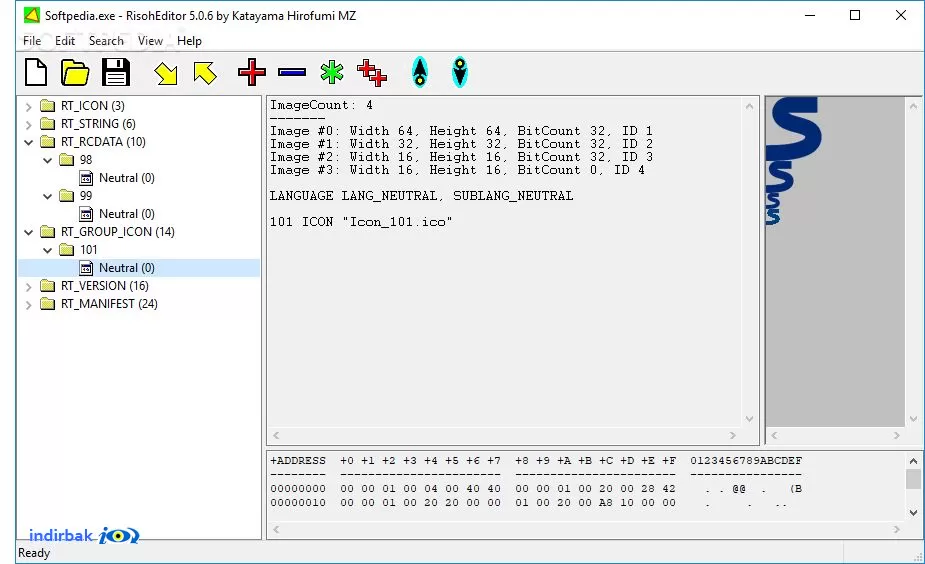Click the Image #0 Width 64 line
The width and height of the screenshot is (925, 564).
click(461, 131)
